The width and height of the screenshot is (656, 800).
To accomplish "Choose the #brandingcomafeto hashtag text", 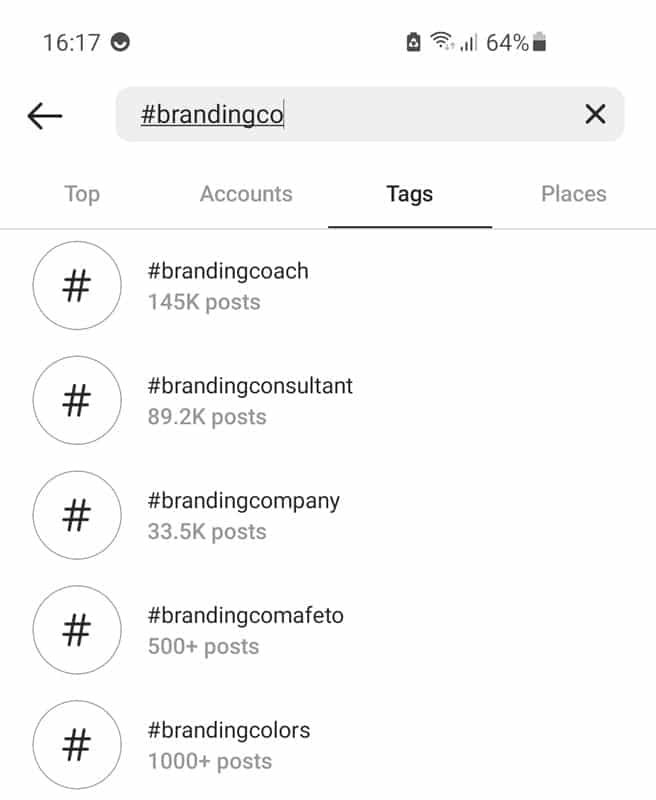I will [245, 616].
